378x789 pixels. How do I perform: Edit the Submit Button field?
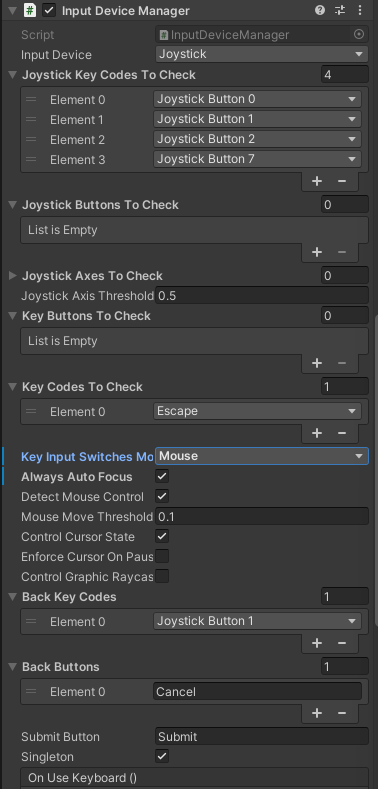point(262,737)
